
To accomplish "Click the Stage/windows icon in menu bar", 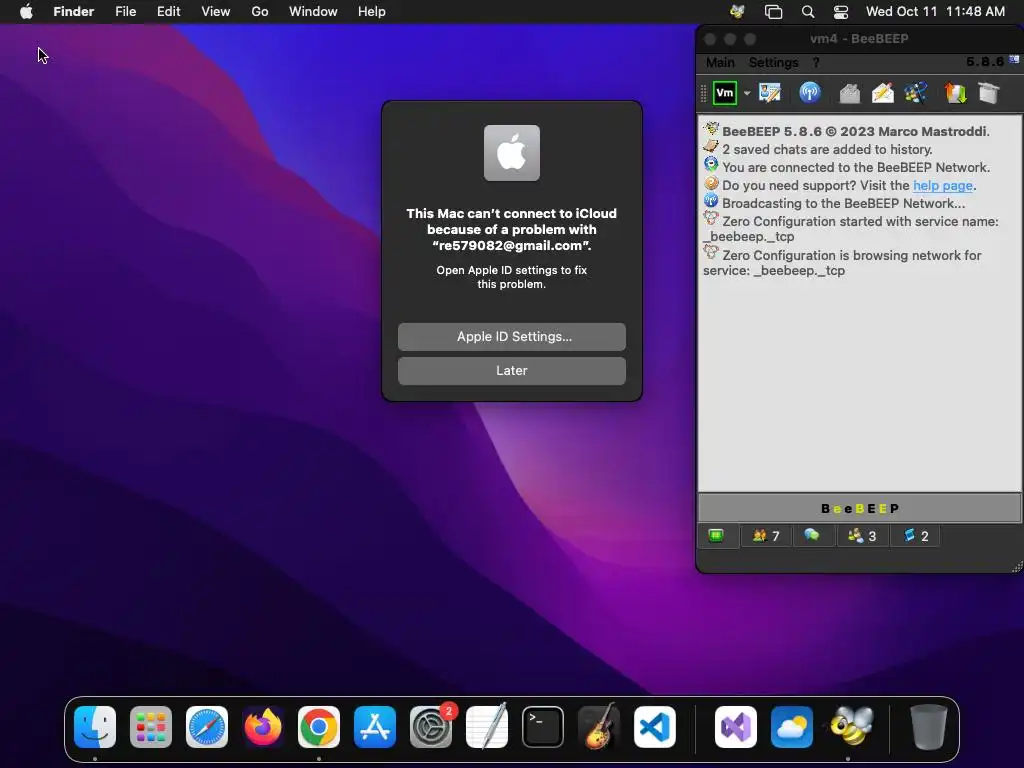I will [x=773, y=11].
